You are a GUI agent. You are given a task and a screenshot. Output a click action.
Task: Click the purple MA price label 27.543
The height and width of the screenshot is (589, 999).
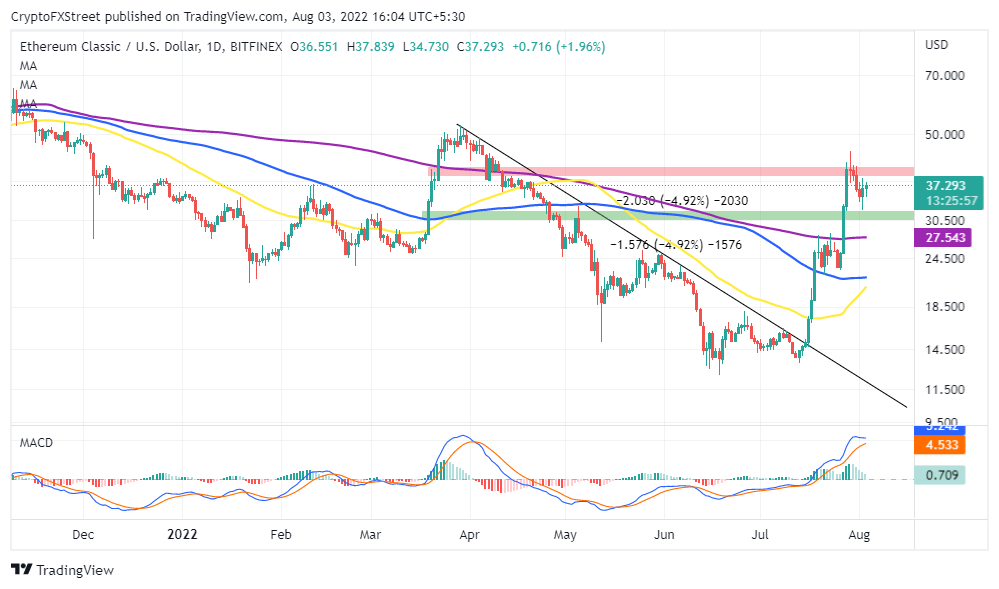coord(944,237)
